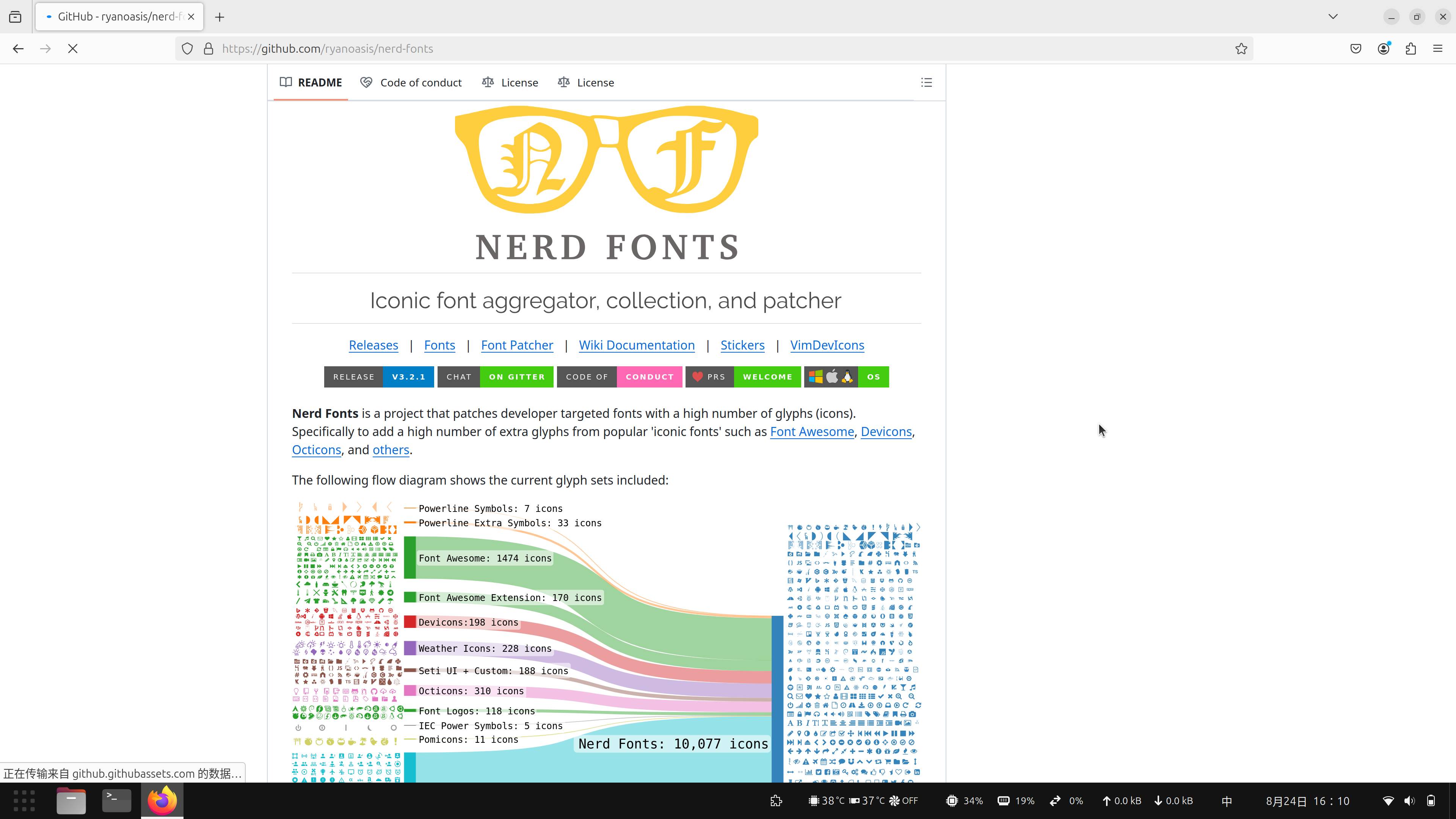Open the Files app in dock
The width and height of the screenshot is (1456, 819).
[x=71, y=801]
